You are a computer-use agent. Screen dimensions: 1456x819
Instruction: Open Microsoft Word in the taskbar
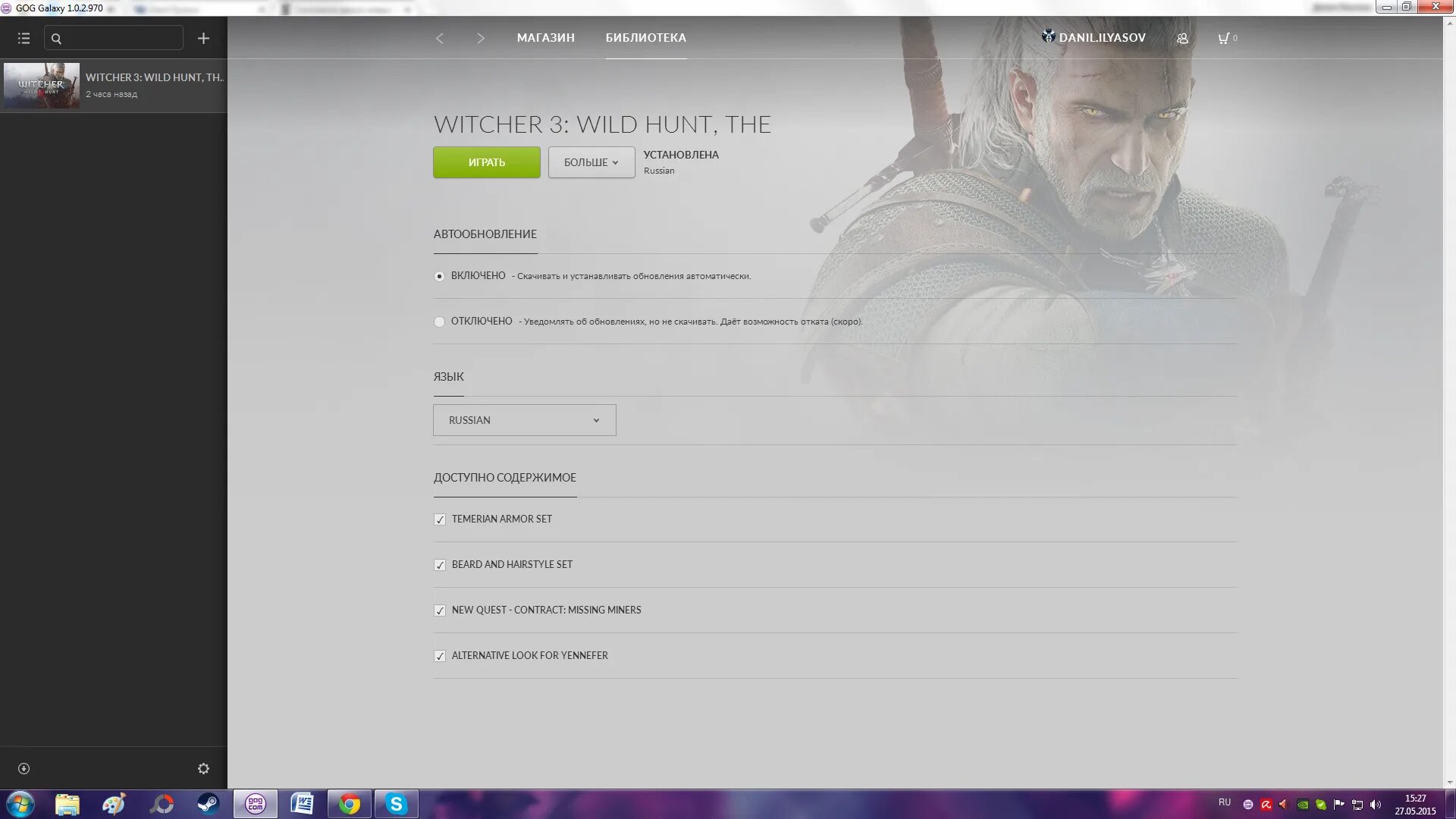tap(303, 804)
